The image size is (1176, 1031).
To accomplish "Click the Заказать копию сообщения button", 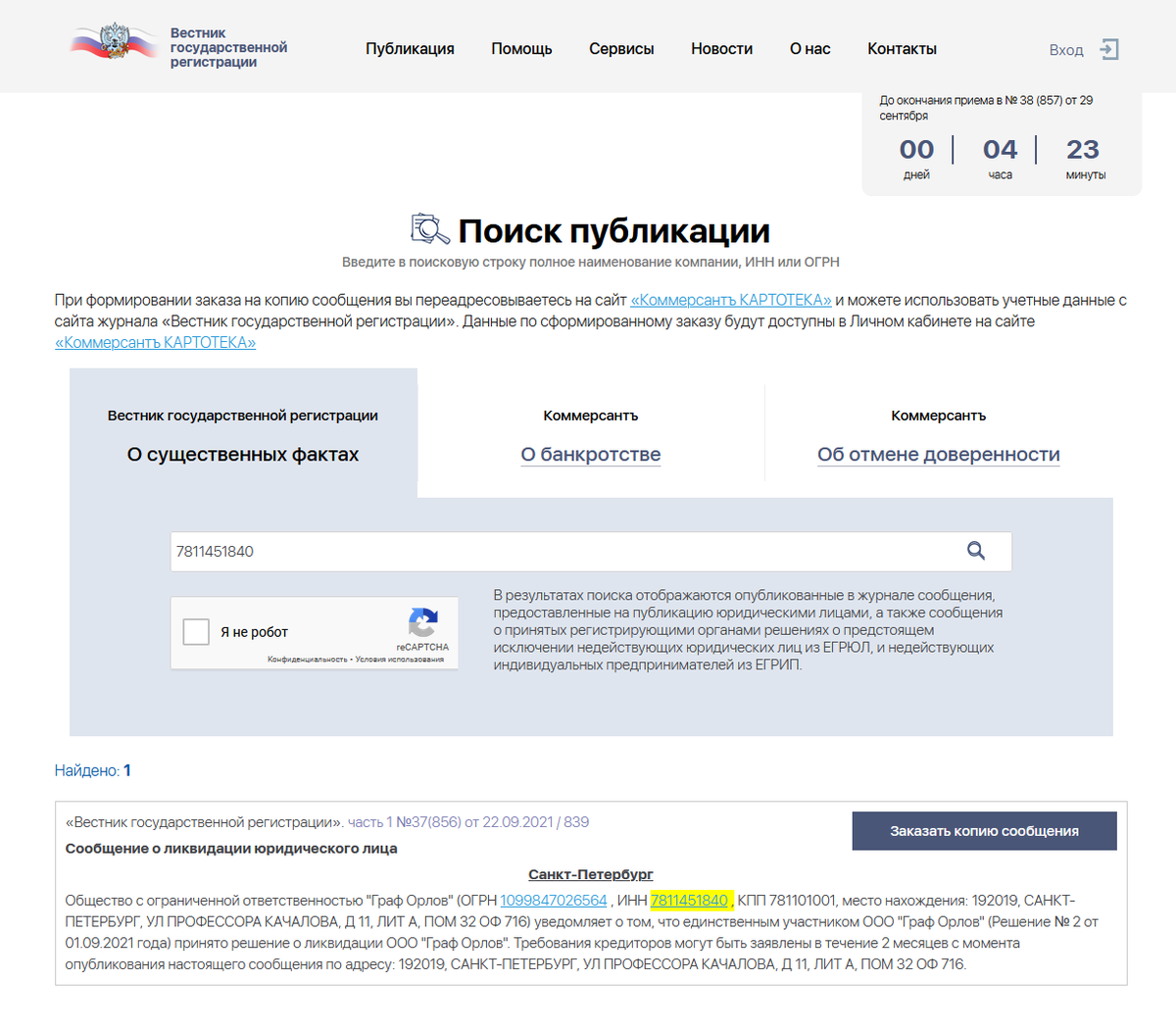I will (x=984, y=831).
